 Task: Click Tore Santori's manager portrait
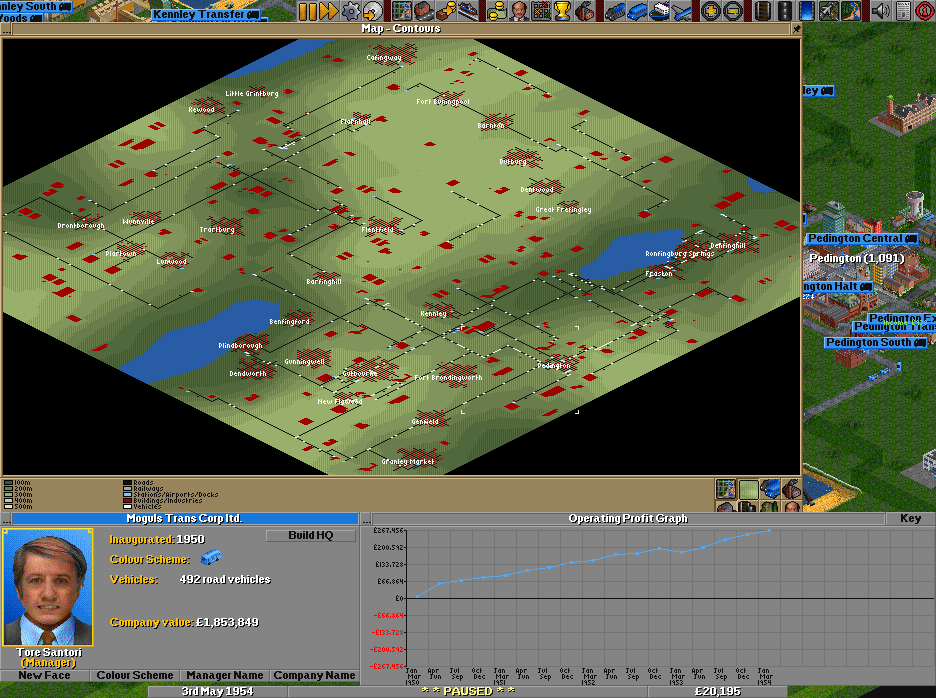tap(48, 587)
